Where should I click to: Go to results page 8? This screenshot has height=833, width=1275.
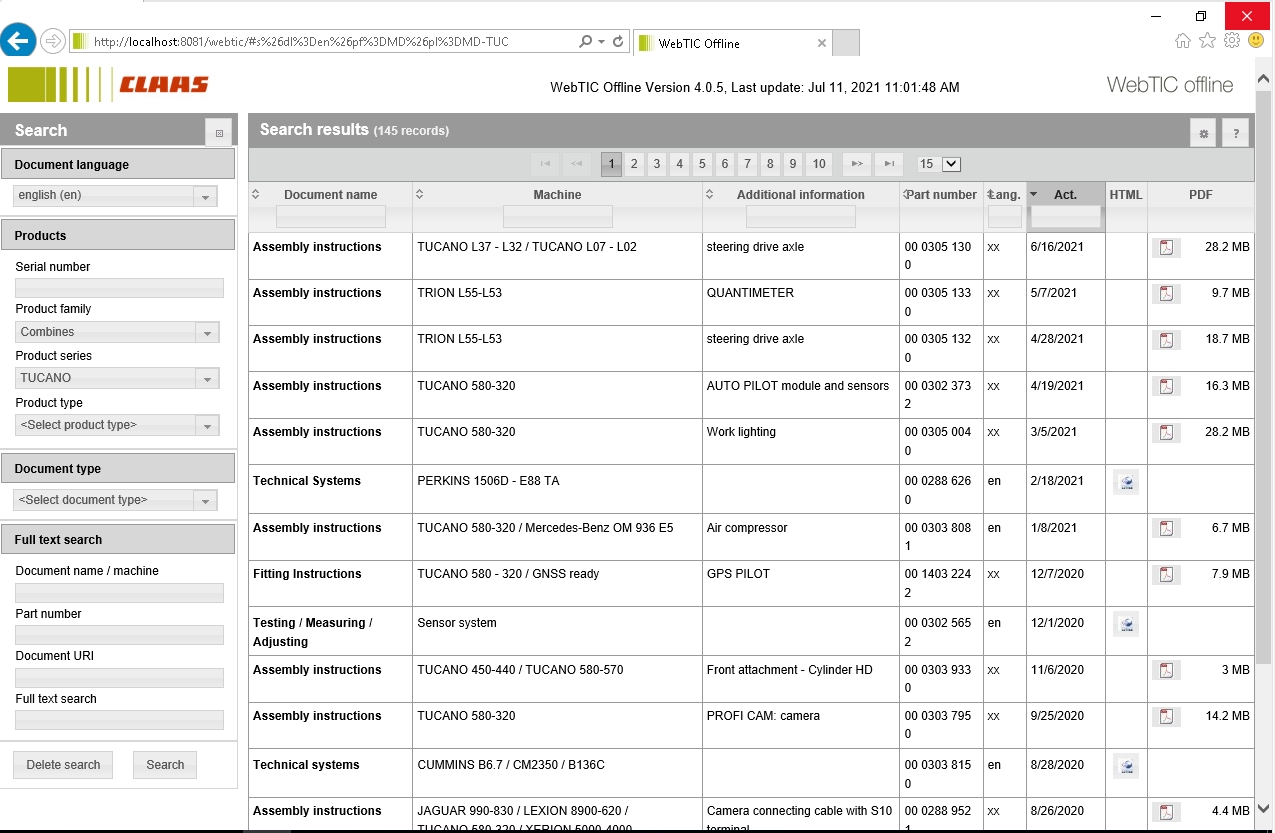[770, 164]
